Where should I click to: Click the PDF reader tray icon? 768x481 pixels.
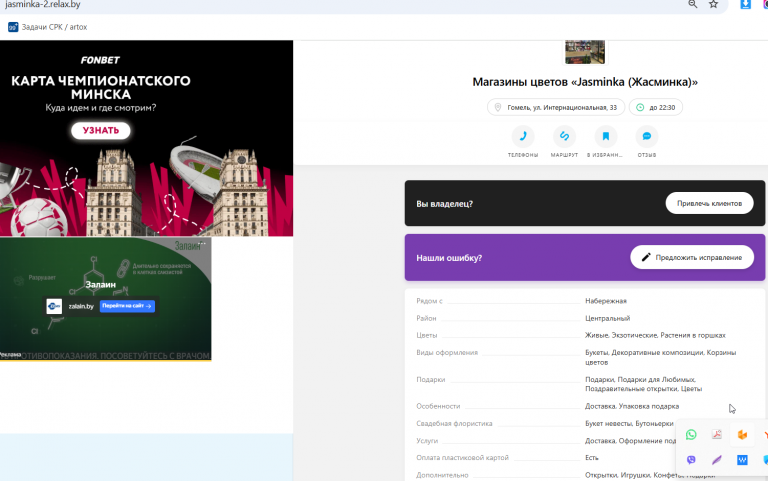717,434
